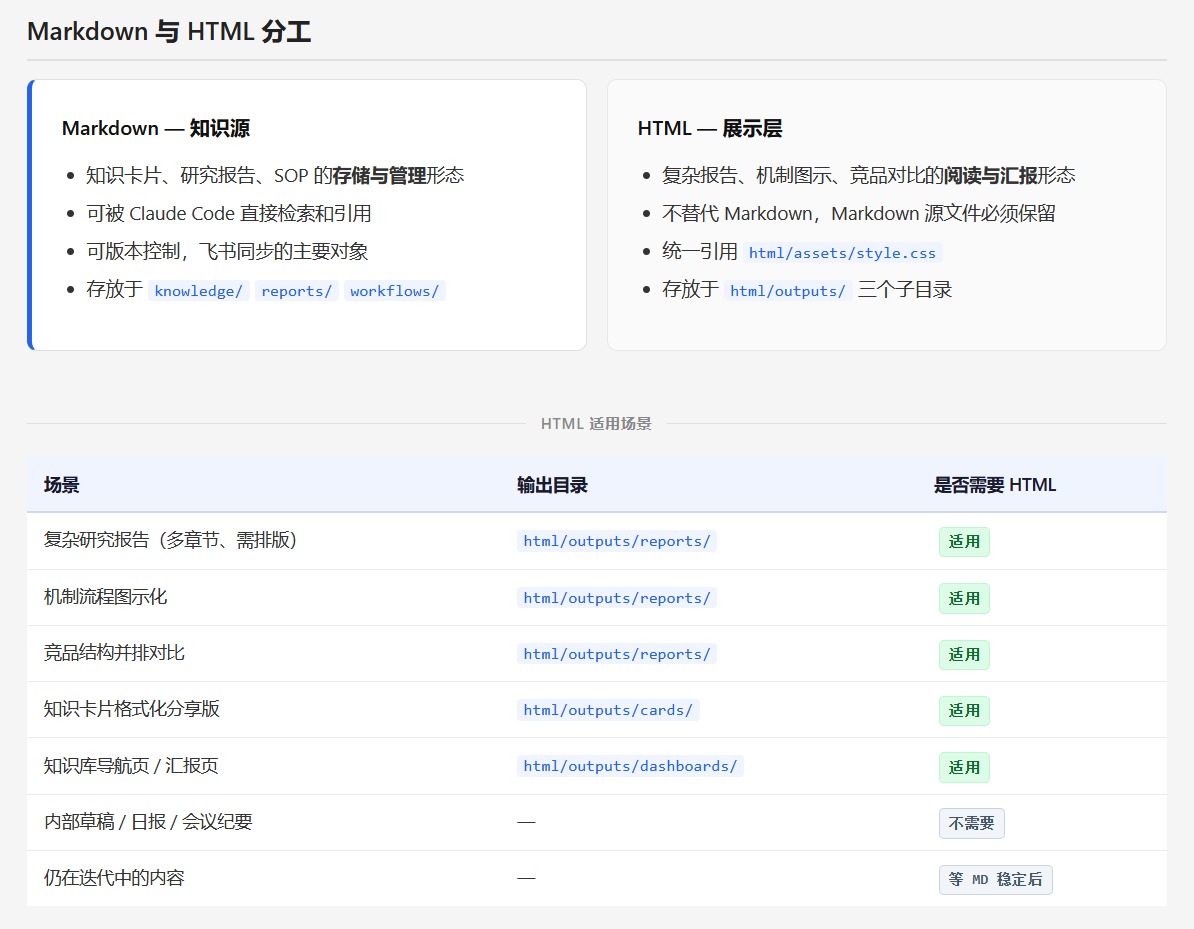Click the 'html/outputs/cards/' path
Viewport: 1194px width, 929px height.
coord(608,710)
